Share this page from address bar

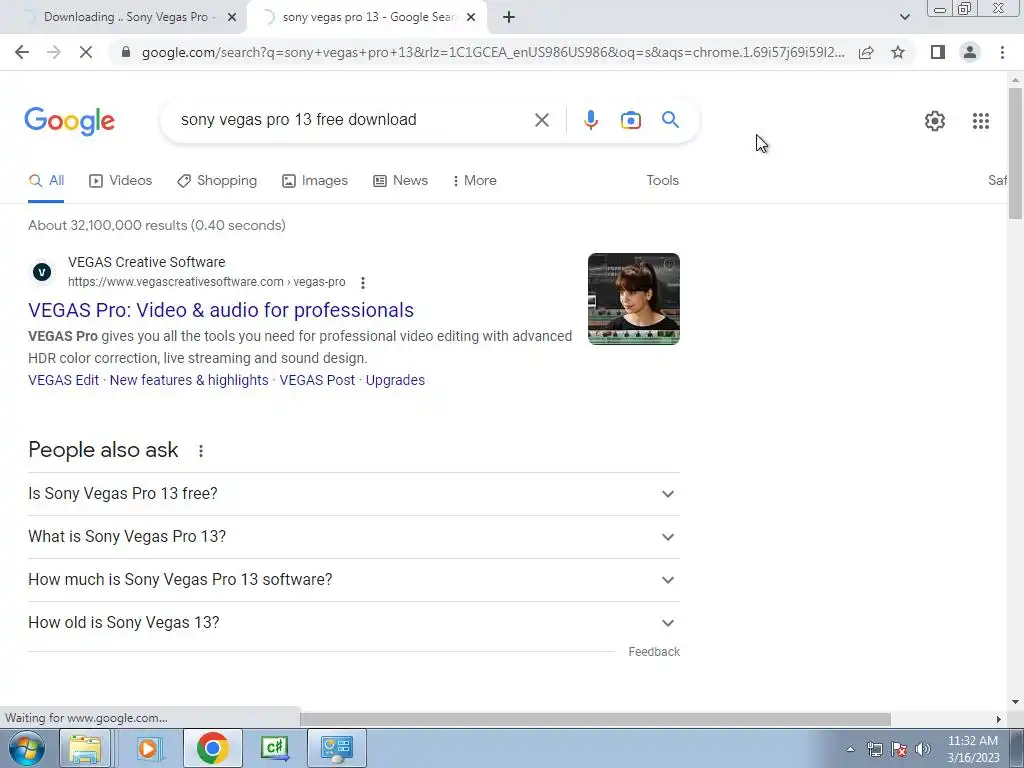click(x=866, y=52)
